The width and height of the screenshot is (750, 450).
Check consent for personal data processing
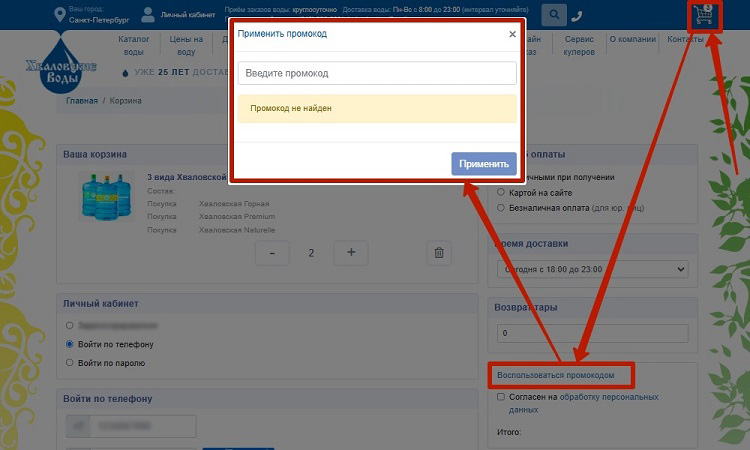point(501,397)
